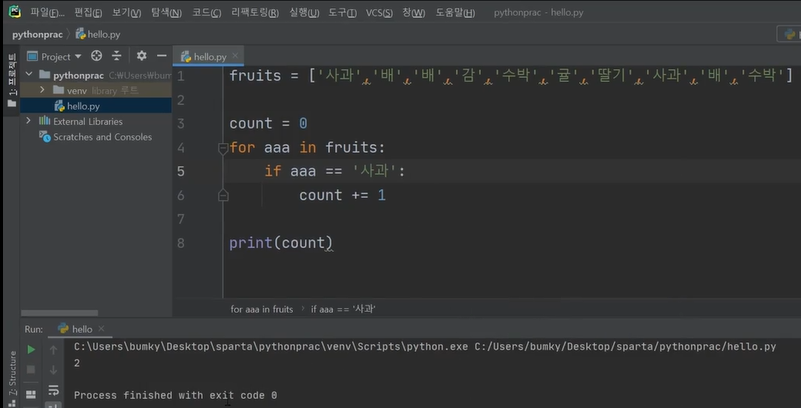This screenshot has height=408, width=801.
Task: Open the 도움말 menu
Action: coord(455,13)
